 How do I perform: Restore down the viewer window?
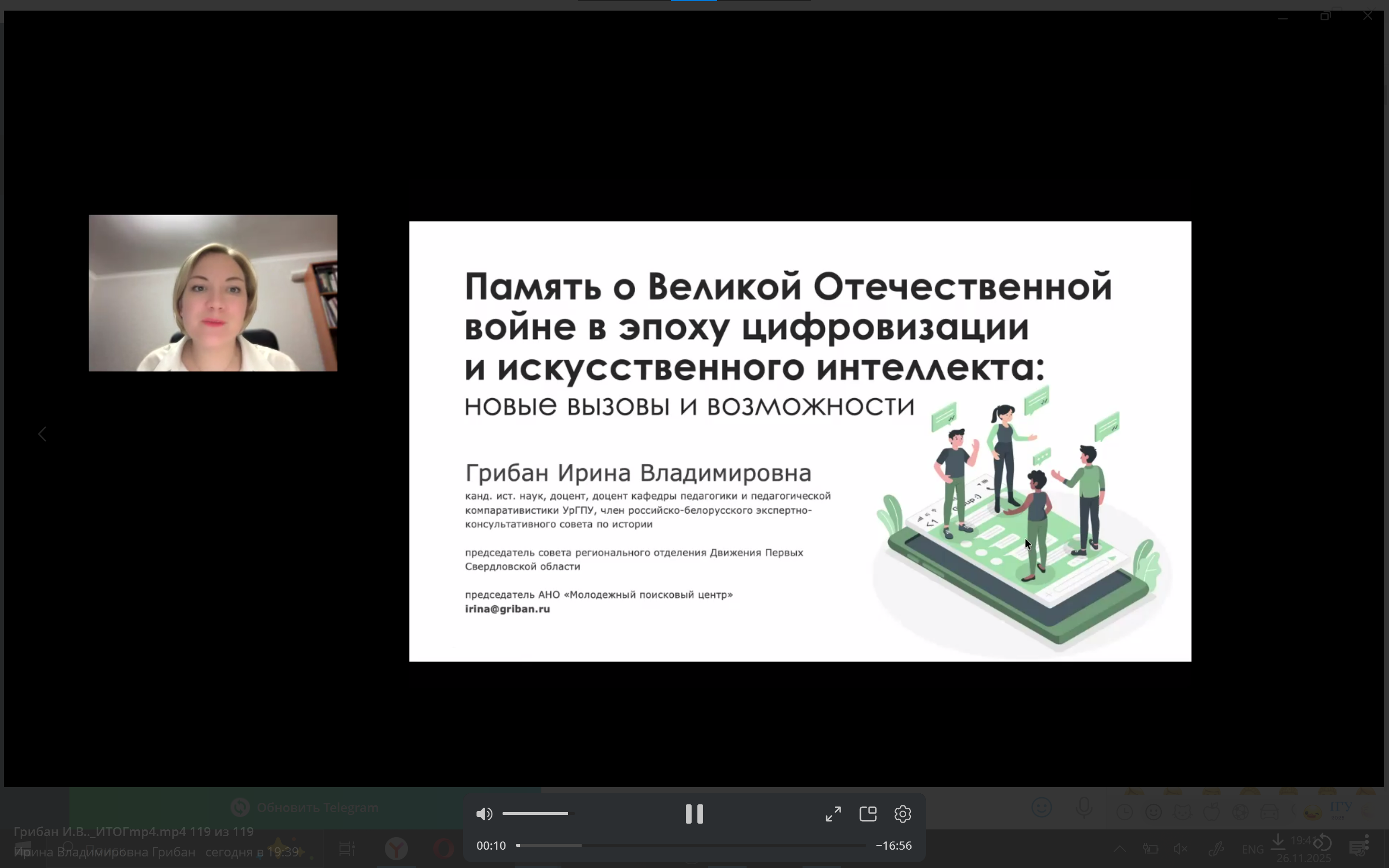(x=1325, y=16)
